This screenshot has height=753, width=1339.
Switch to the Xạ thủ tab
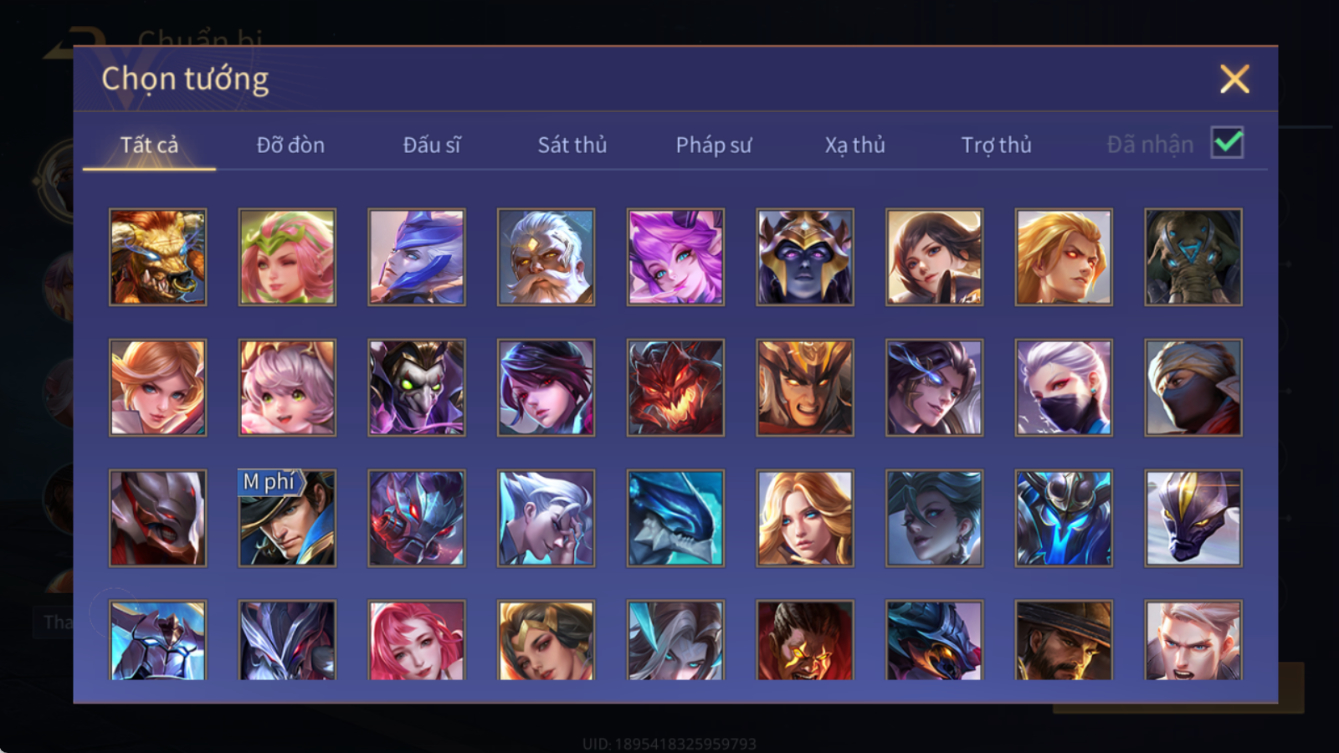[x=855, y=145]
